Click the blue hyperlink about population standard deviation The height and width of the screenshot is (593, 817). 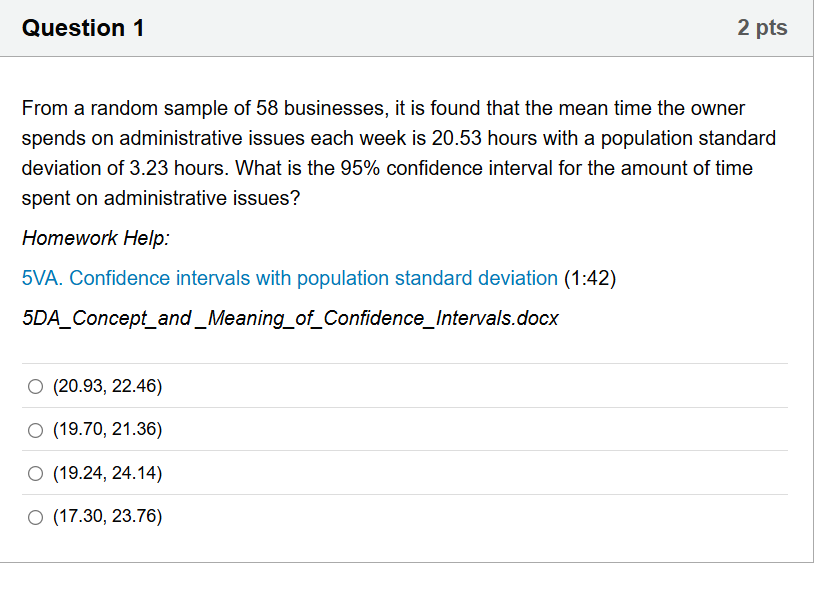click(289, 278)
